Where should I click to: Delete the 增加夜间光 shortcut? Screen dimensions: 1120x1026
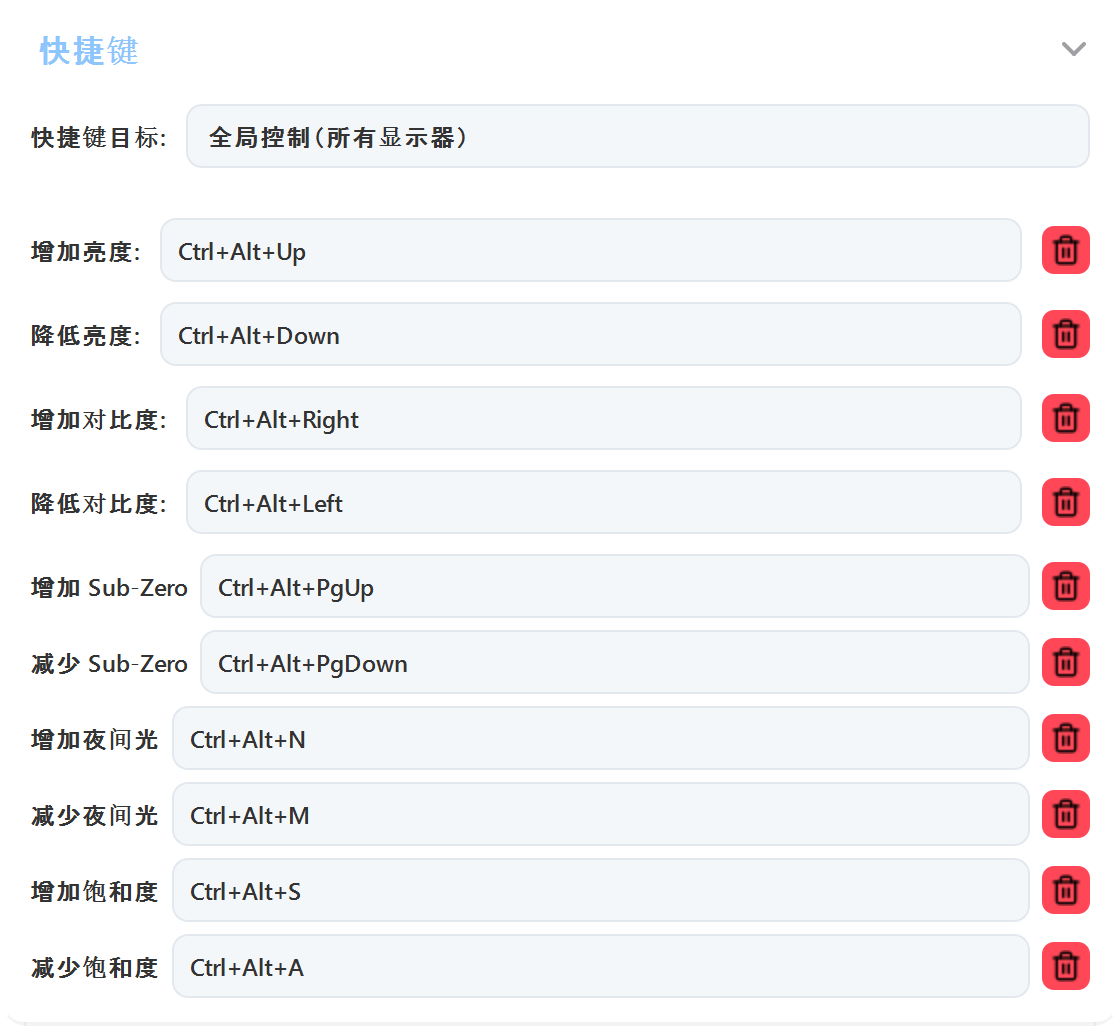pyautogui.click(x=1065, y=738)
